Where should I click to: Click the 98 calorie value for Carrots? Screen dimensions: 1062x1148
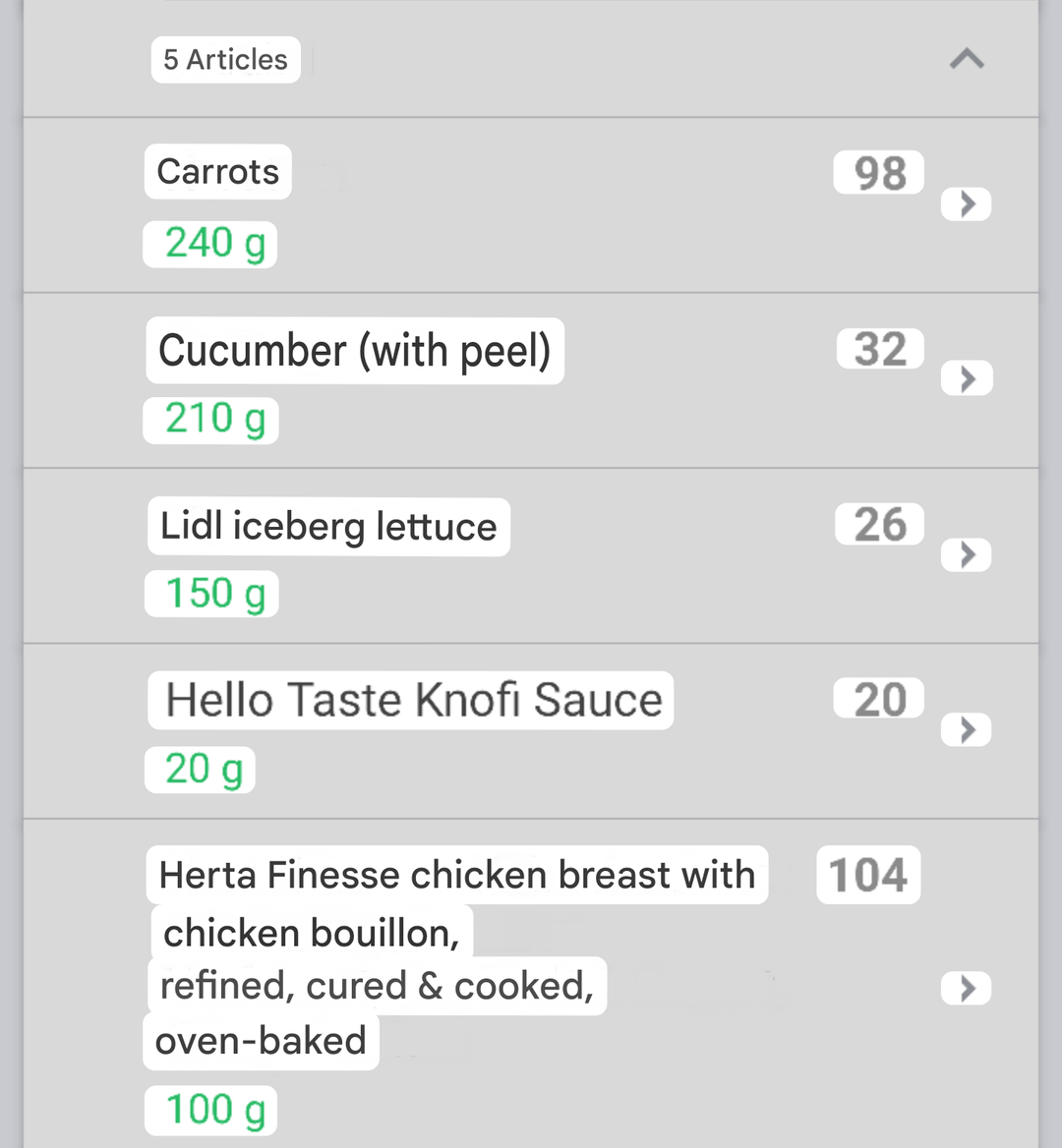(x=879, y=173)
